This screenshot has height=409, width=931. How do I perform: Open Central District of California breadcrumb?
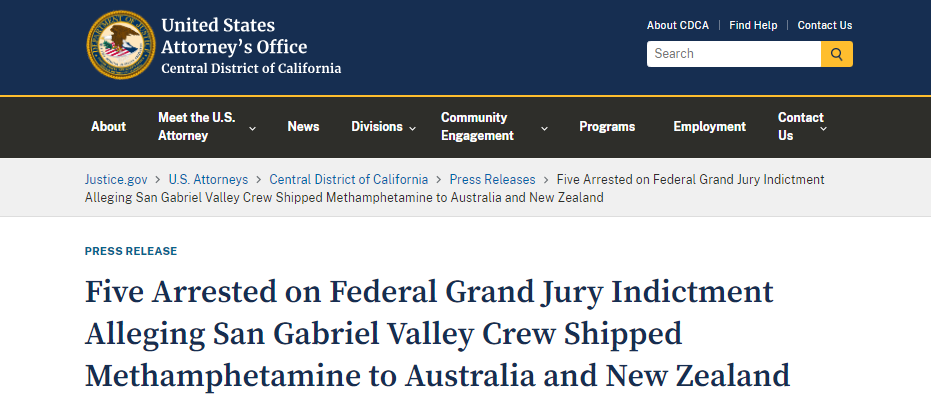(x=349, y=179)
